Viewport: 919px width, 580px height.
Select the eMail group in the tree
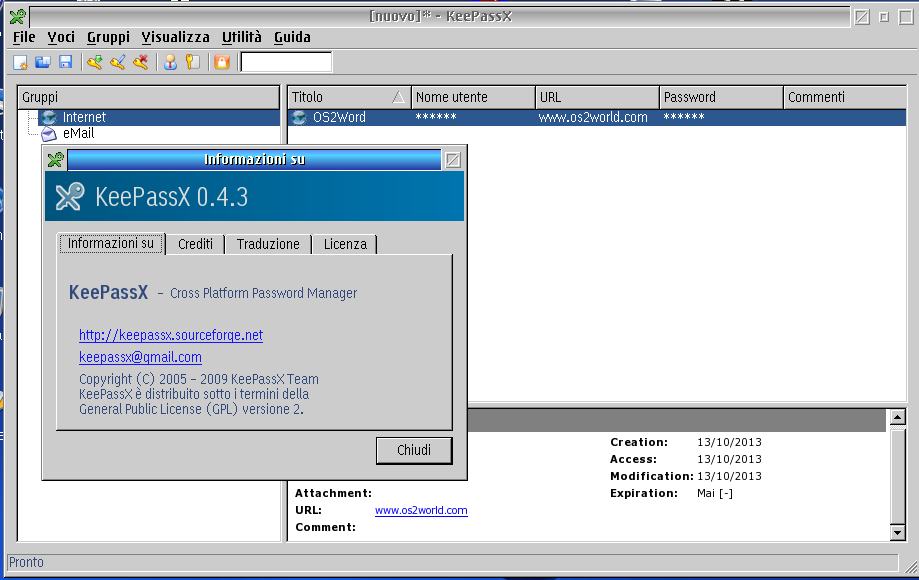click(78, 132)
